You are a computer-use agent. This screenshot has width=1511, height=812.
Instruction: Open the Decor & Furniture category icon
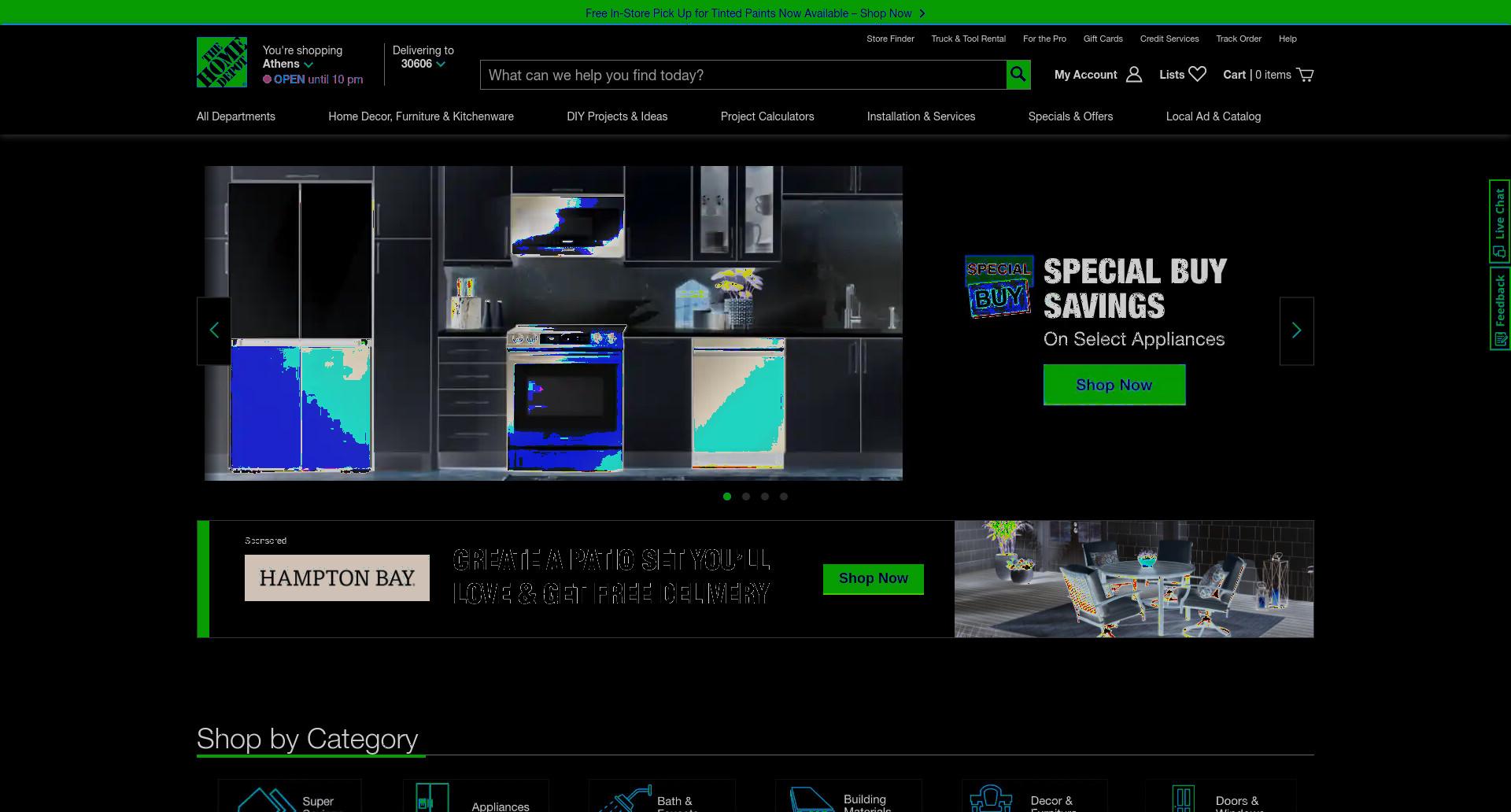tap(991, 798)
